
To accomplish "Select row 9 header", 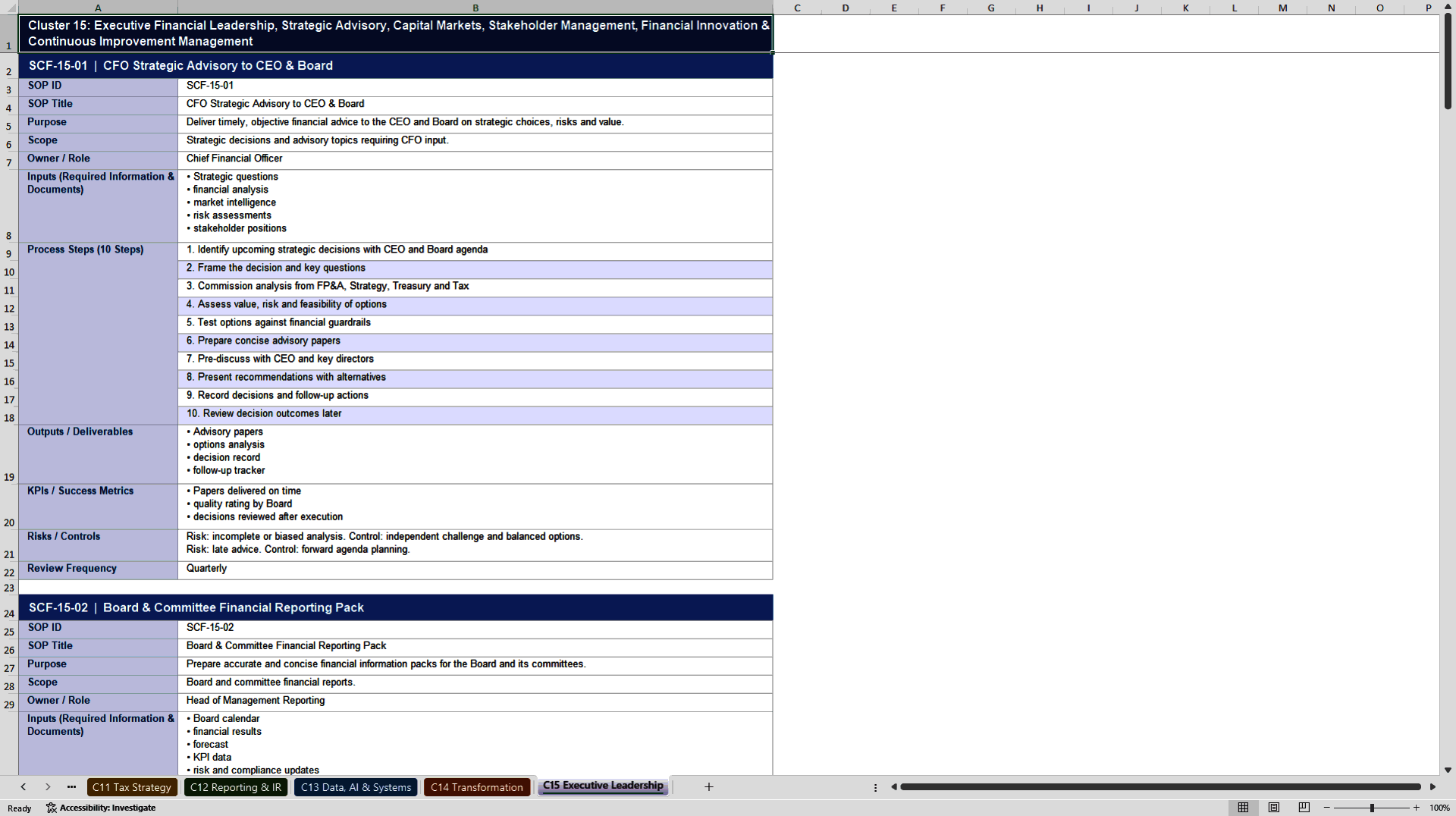I will point(9,253).
